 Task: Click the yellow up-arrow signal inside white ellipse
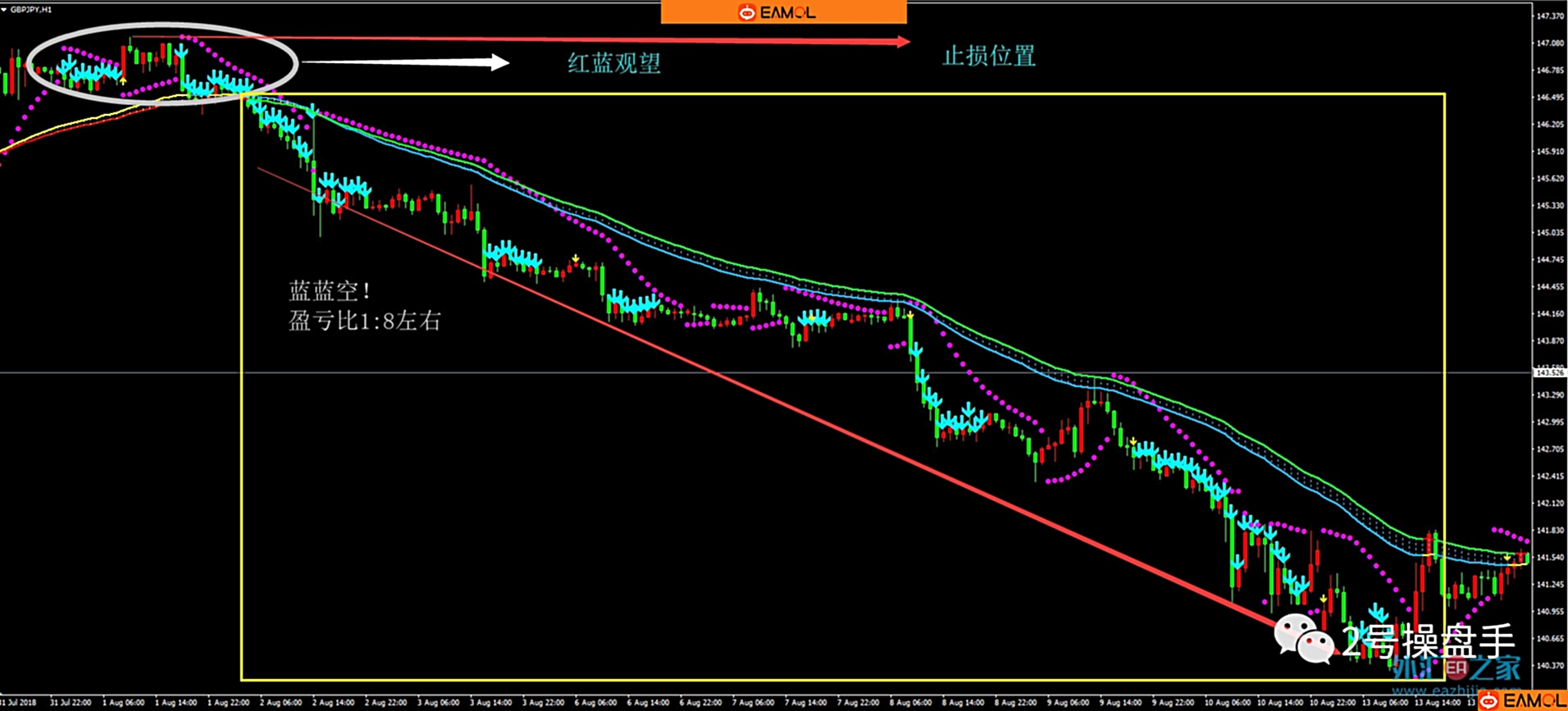[x=123, y=80]
